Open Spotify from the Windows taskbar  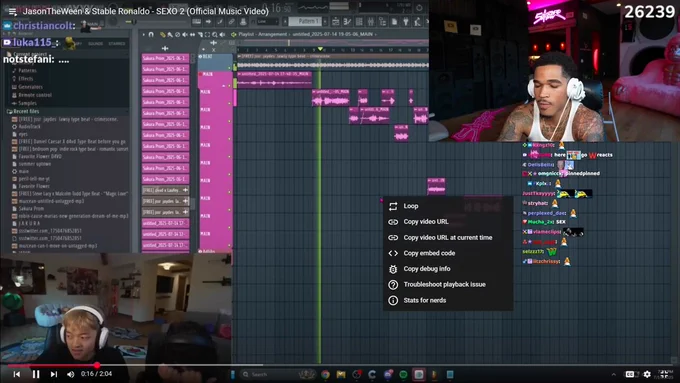point(403,374)
